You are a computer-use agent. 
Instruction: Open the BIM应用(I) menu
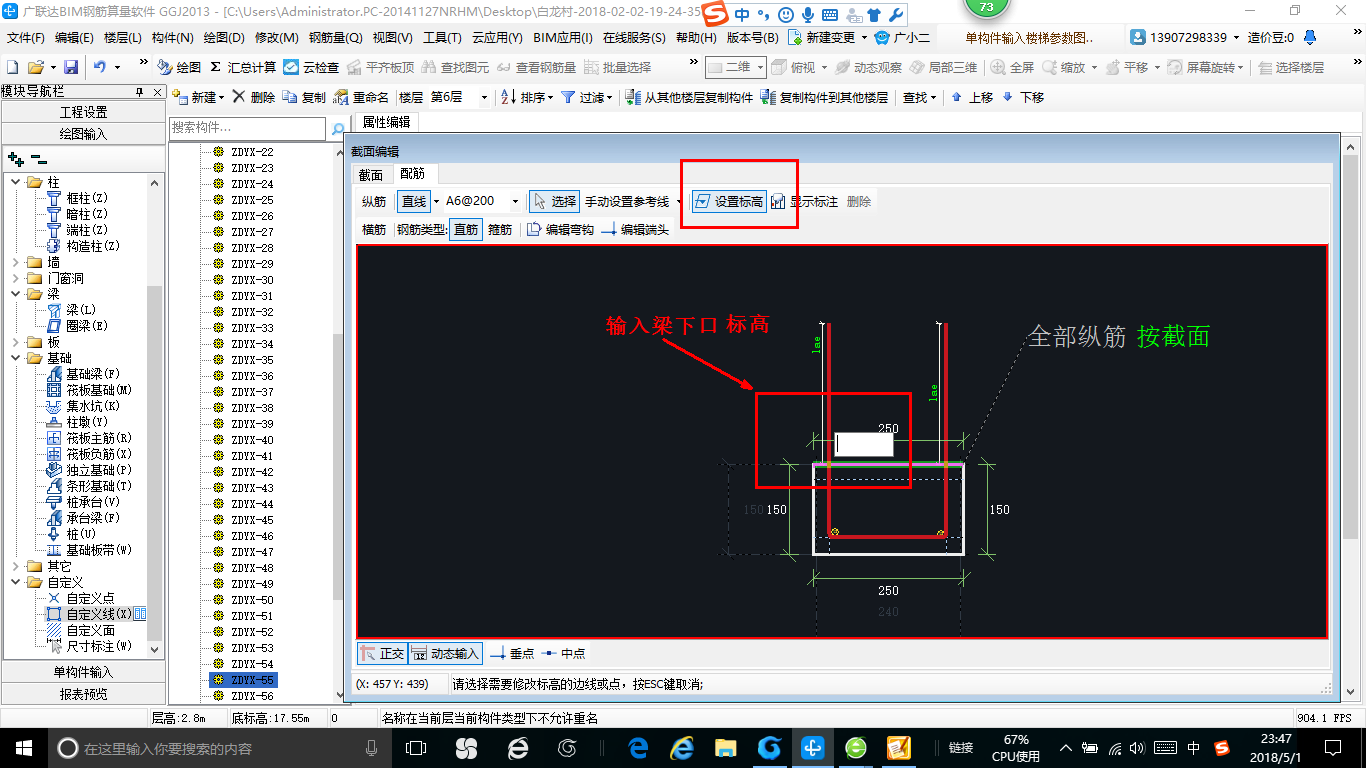point(563,37)
